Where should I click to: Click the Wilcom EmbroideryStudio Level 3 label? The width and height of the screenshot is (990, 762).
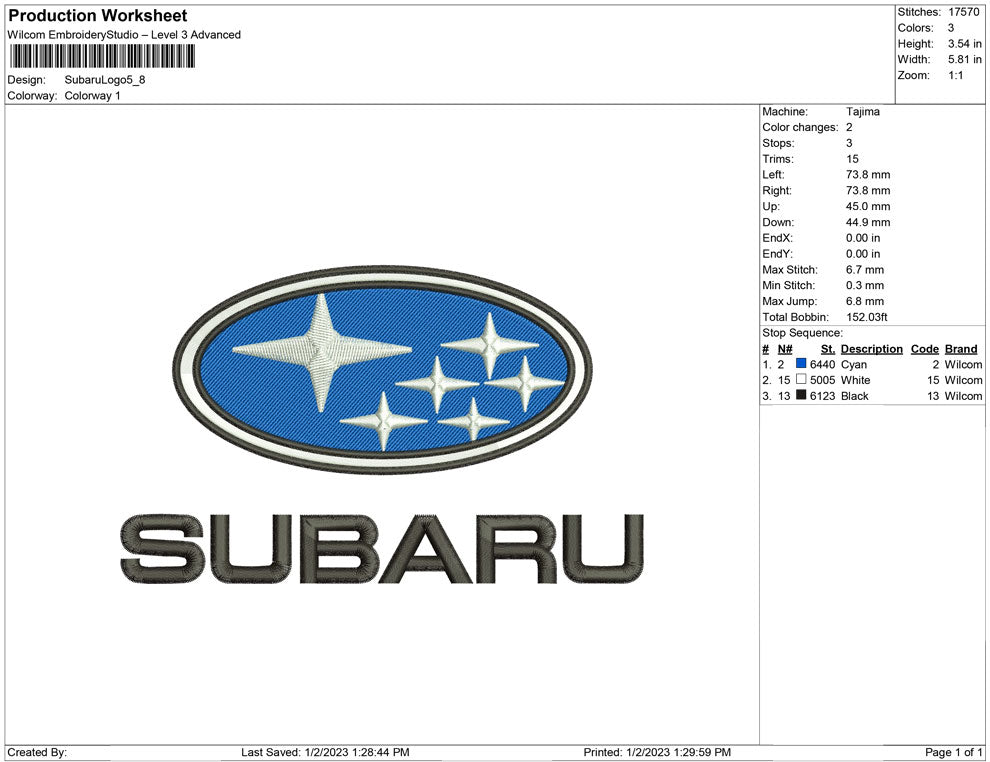pos(123,34)
